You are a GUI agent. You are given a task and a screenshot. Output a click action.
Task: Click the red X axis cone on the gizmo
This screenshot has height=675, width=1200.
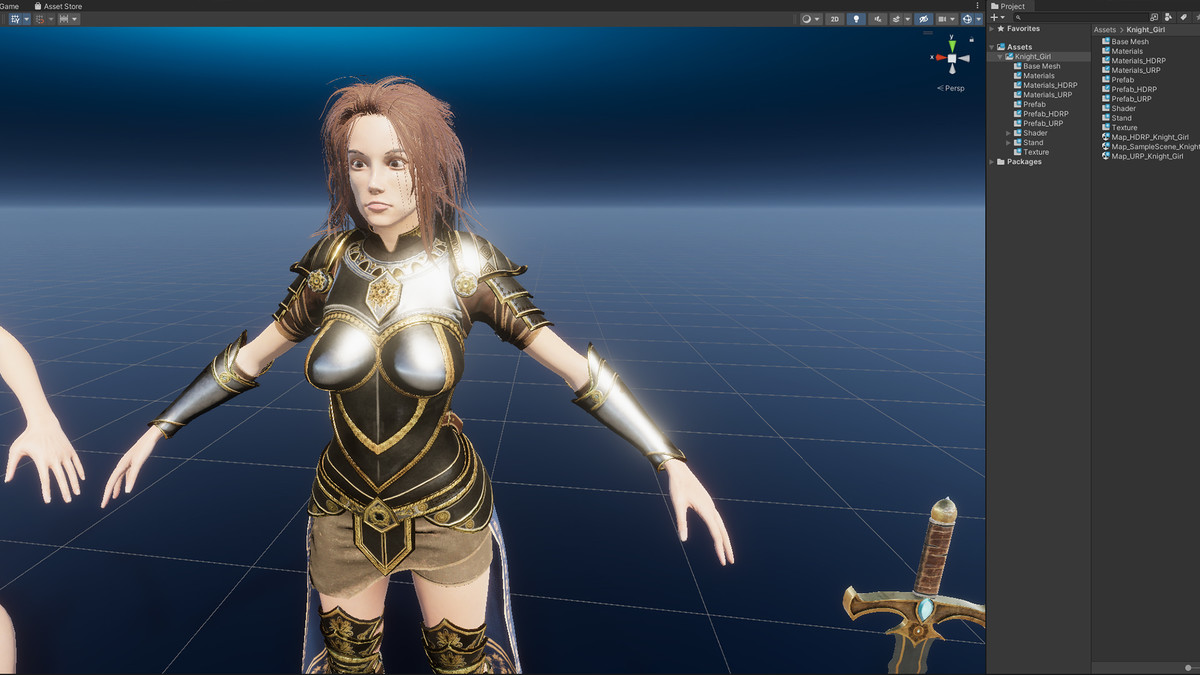click(x=941, y=57)
